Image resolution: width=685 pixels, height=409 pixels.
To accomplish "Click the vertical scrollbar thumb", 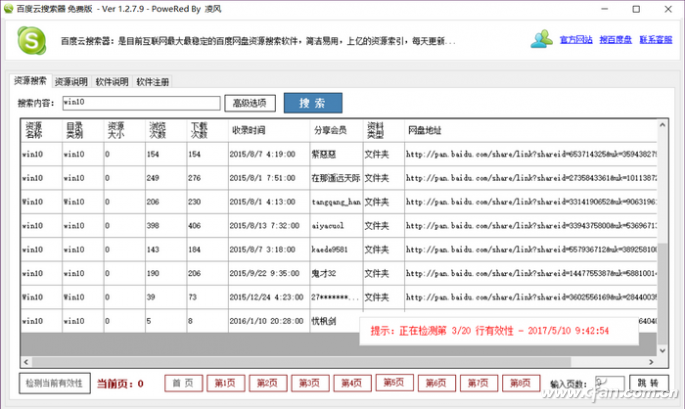I will [662, 293].
